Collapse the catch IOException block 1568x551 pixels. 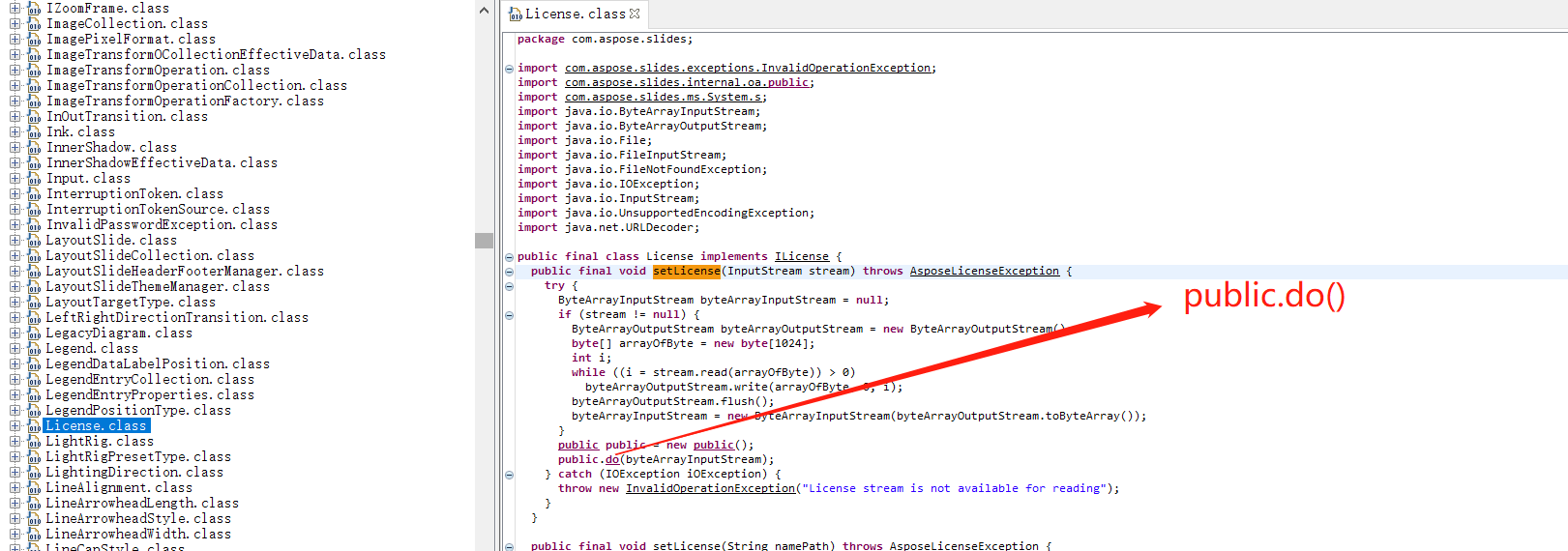pos(509,475)
